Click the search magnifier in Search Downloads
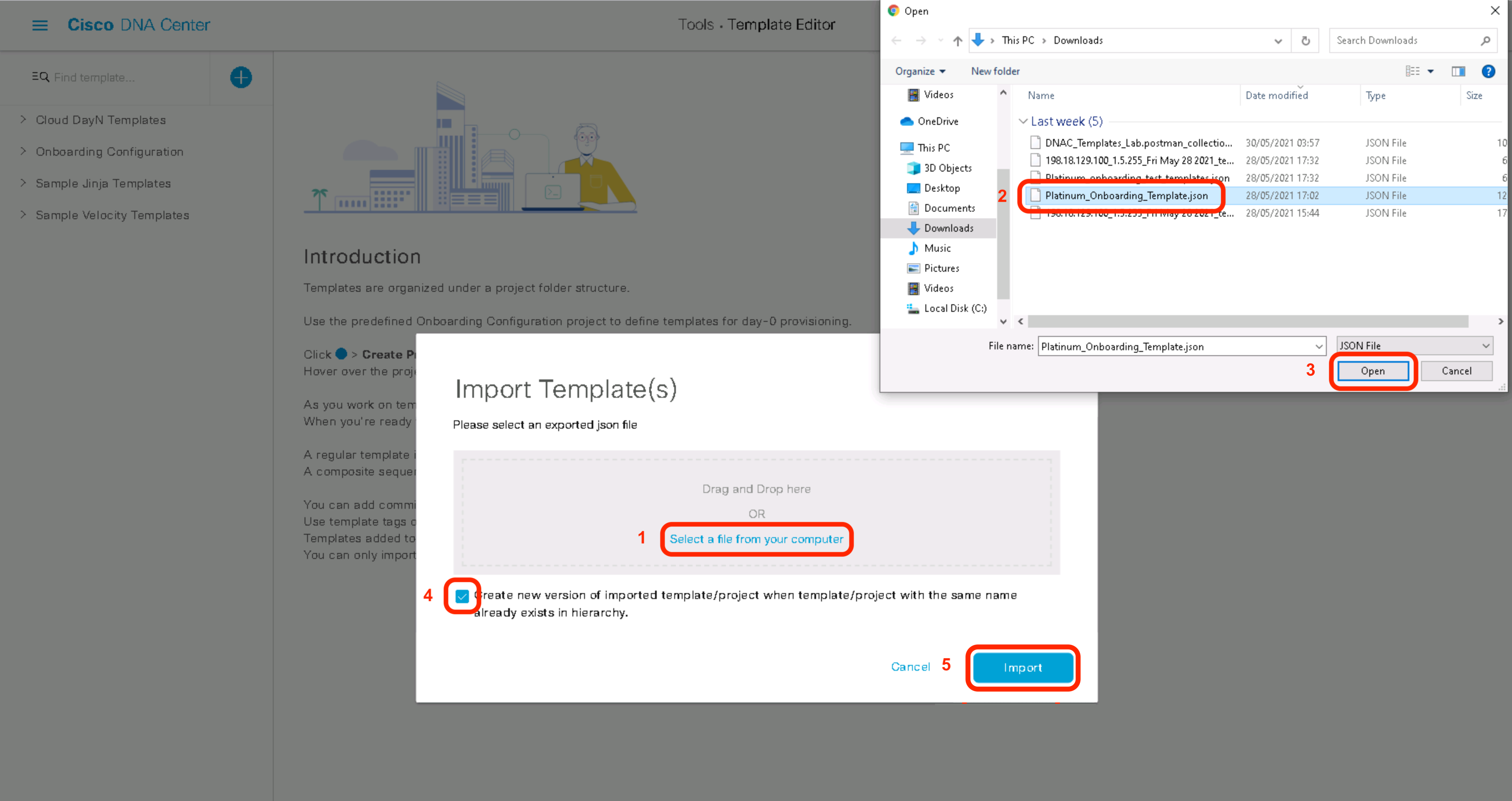Image resolution: width=1512 pixels, height=801 pixels. [x=1485, y=40]
